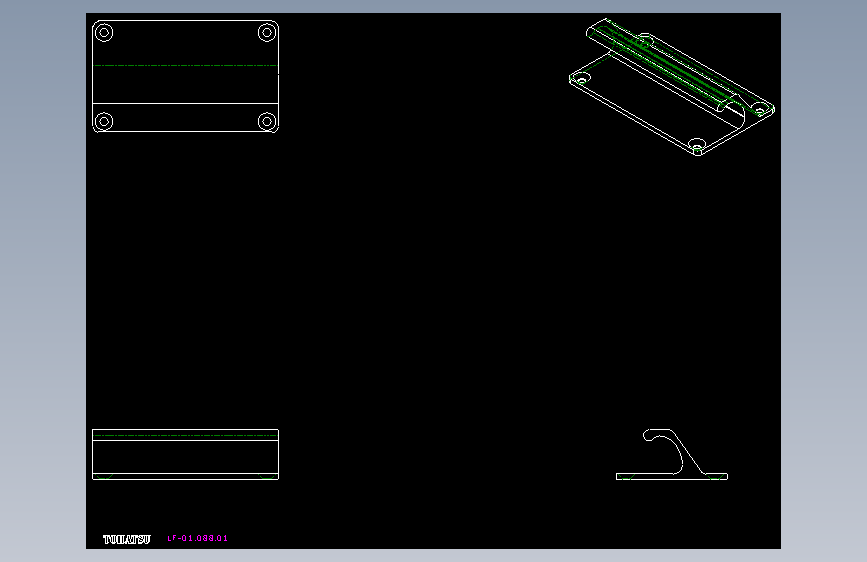The image size is (867, 562).
Task: Select the front elevation view of the bracket
Action: click(x=185, y=454)
